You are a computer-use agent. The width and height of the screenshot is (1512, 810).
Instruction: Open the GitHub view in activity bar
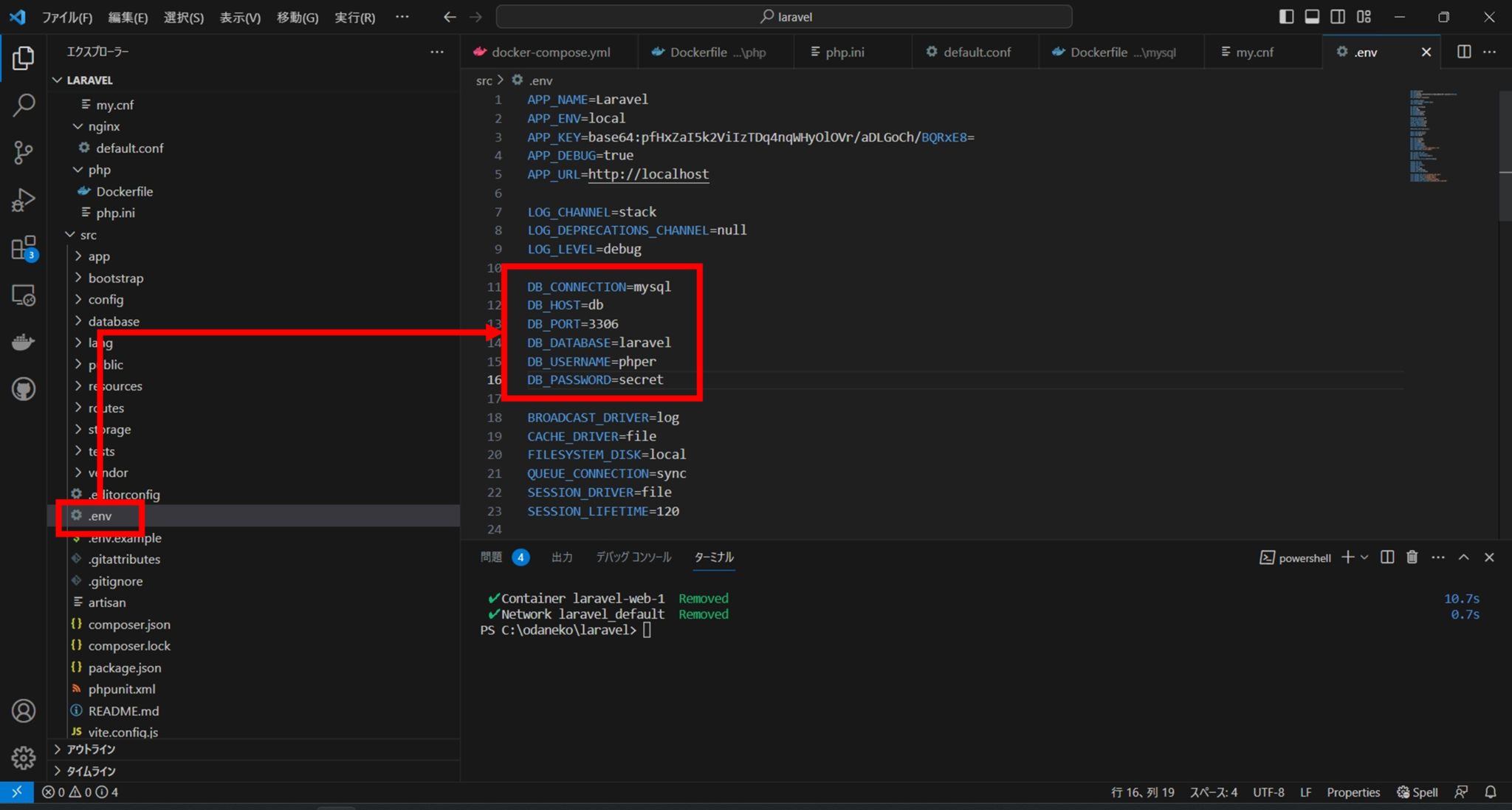tap(24, 388)
